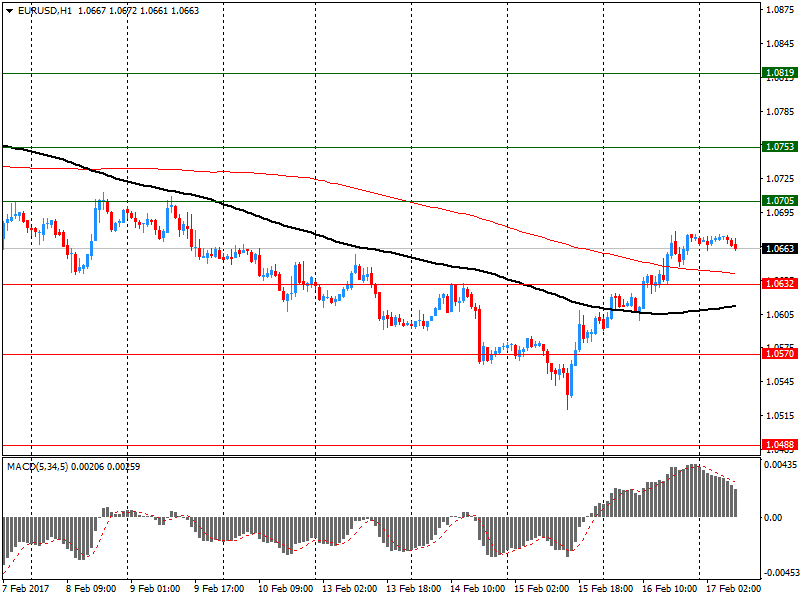Select the 1.0663 current price label

780,248
